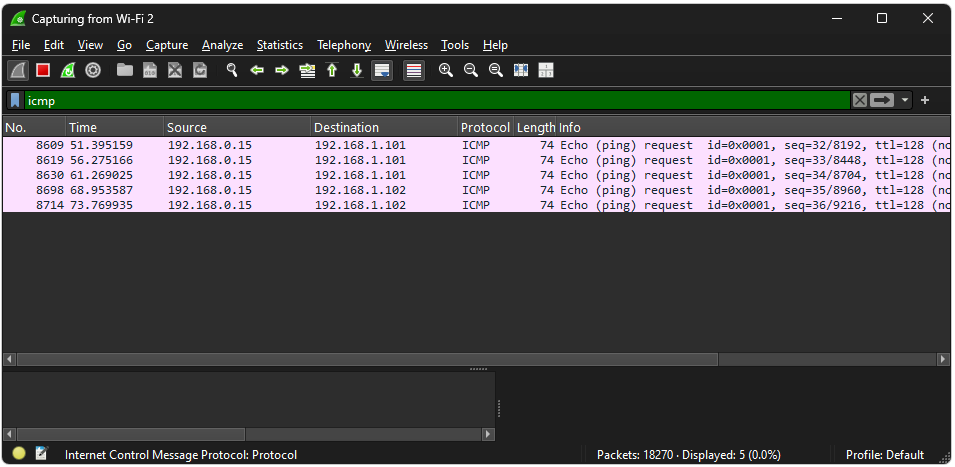Add a new filter button with plus
This screenshot has width=955, height=467.
pyautogui.click(x=925, y=100)
